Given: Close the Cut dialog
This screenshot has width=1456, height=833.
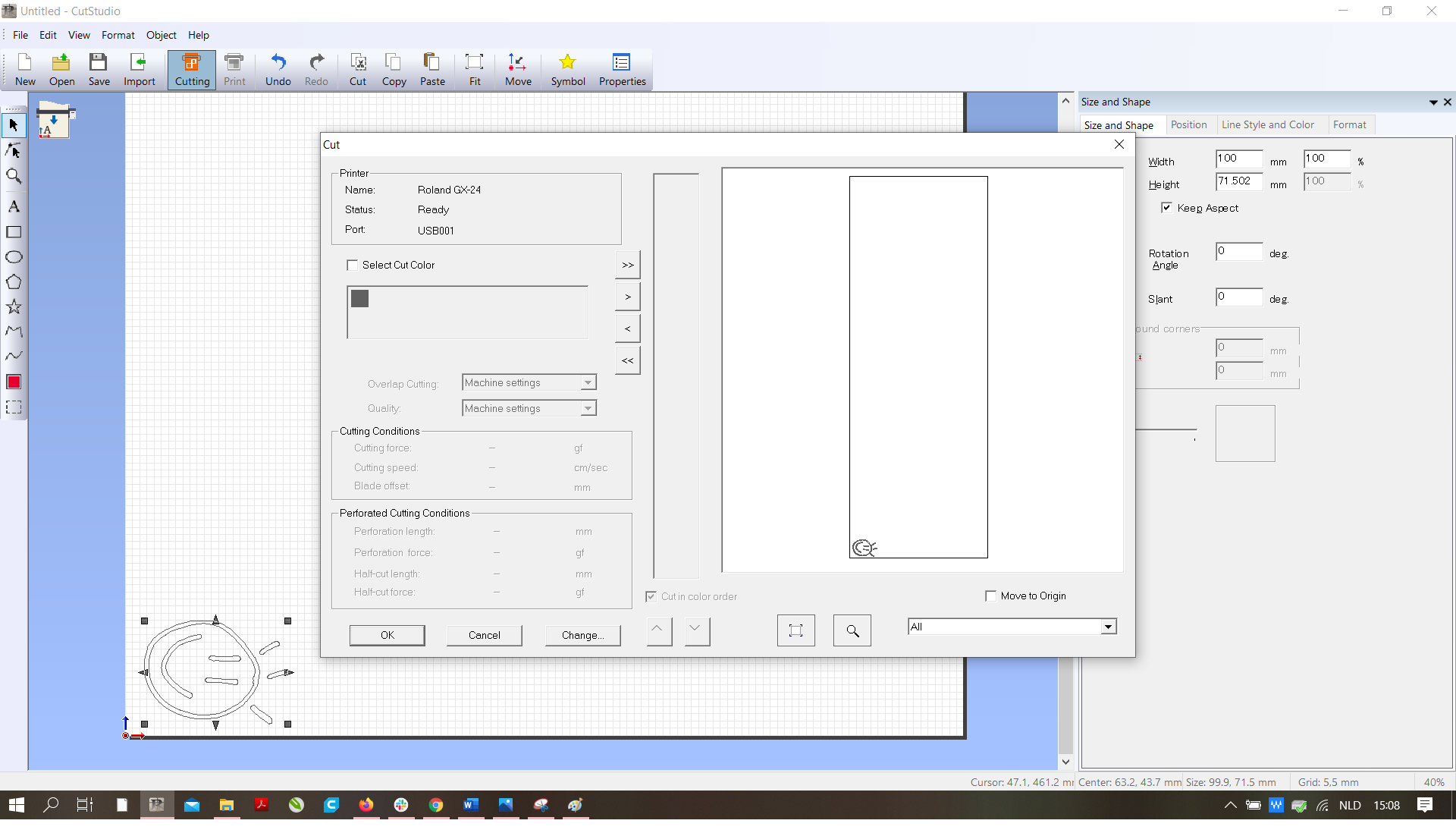Looking at the screenshot, I should point(1119,144).
